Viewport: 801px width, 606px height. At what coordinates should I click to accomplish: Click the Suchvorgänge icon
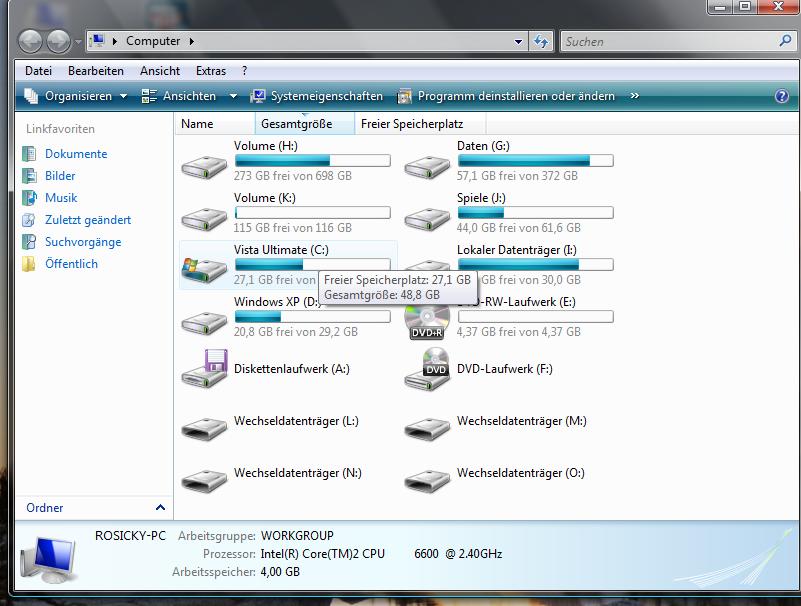click(29, 242)
